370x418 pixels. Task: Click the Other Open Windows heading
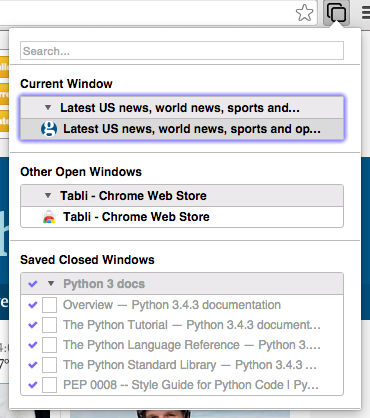pyautogui.click(x=81, y=172)
